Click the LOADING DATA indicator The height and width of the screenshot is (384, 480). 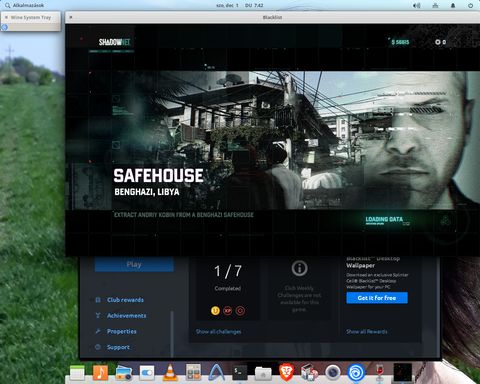tap(384, 220)
